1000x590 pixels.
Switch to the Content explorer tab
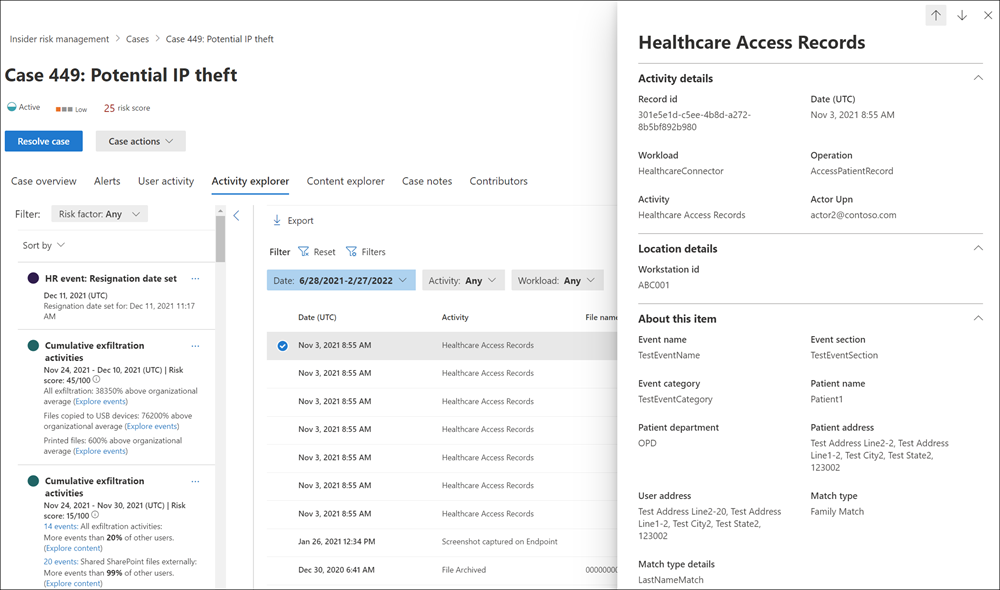345,181
